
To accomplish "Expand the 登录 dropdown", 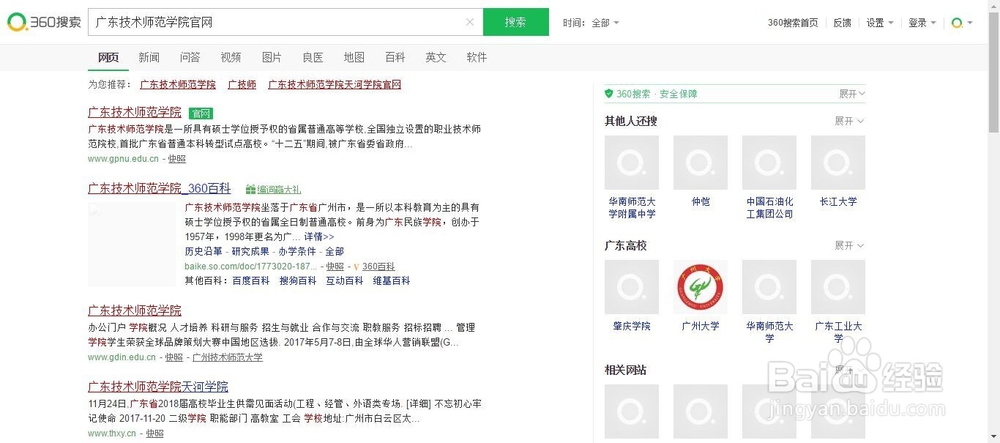I will coord(922,23).
